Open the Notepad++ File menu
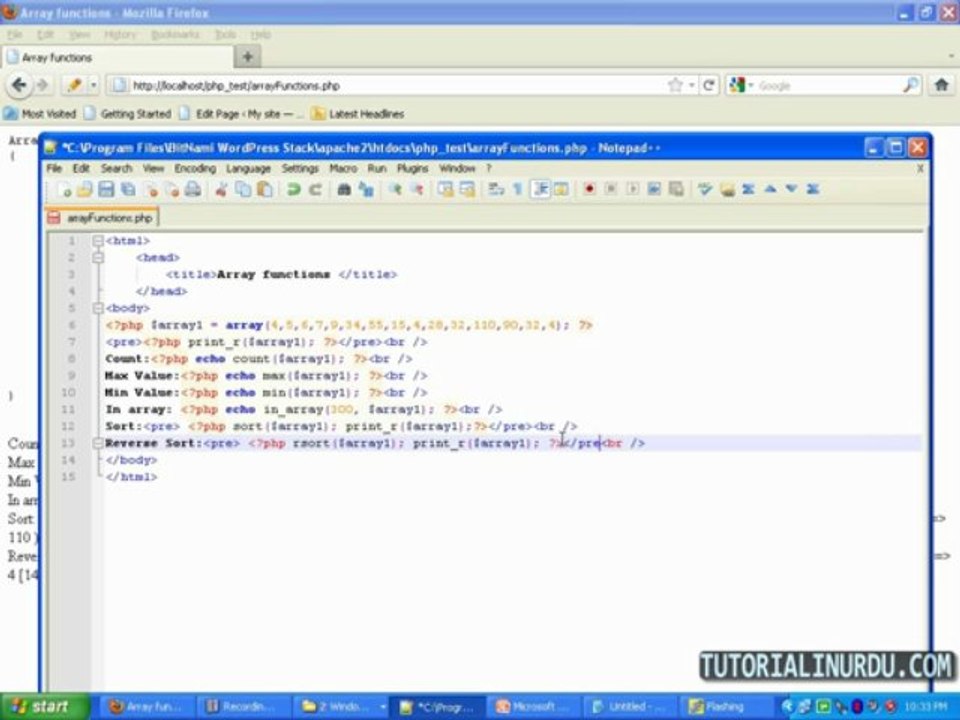The width and height of the screenshot is (960, 720). (54, 168)
